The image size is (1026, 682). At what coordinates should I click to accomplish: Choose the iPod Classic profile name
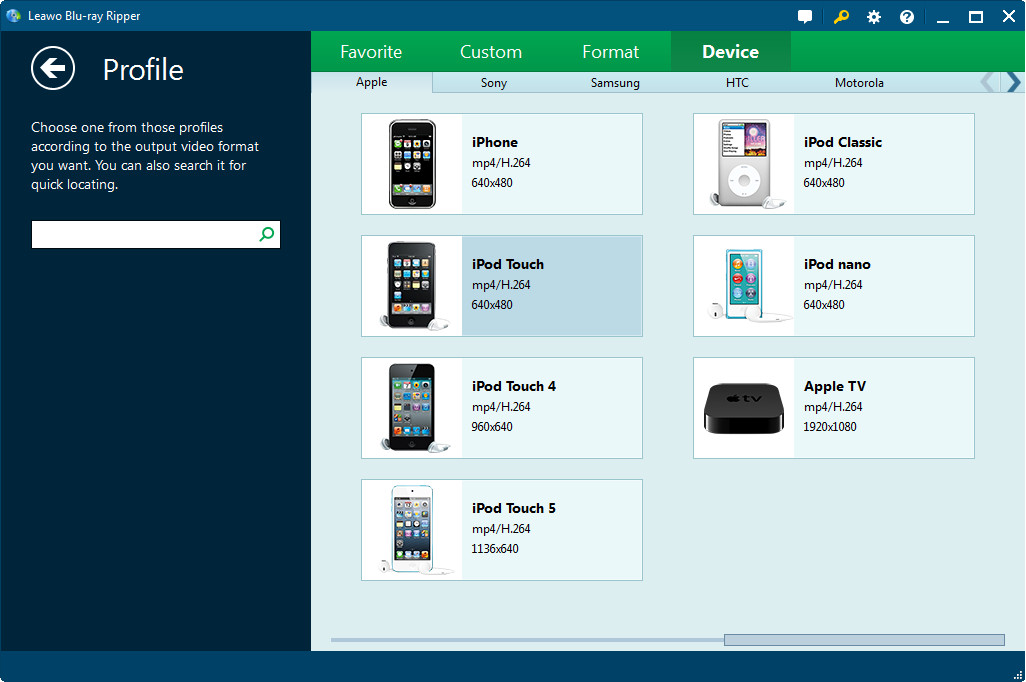tap(843, 142)
